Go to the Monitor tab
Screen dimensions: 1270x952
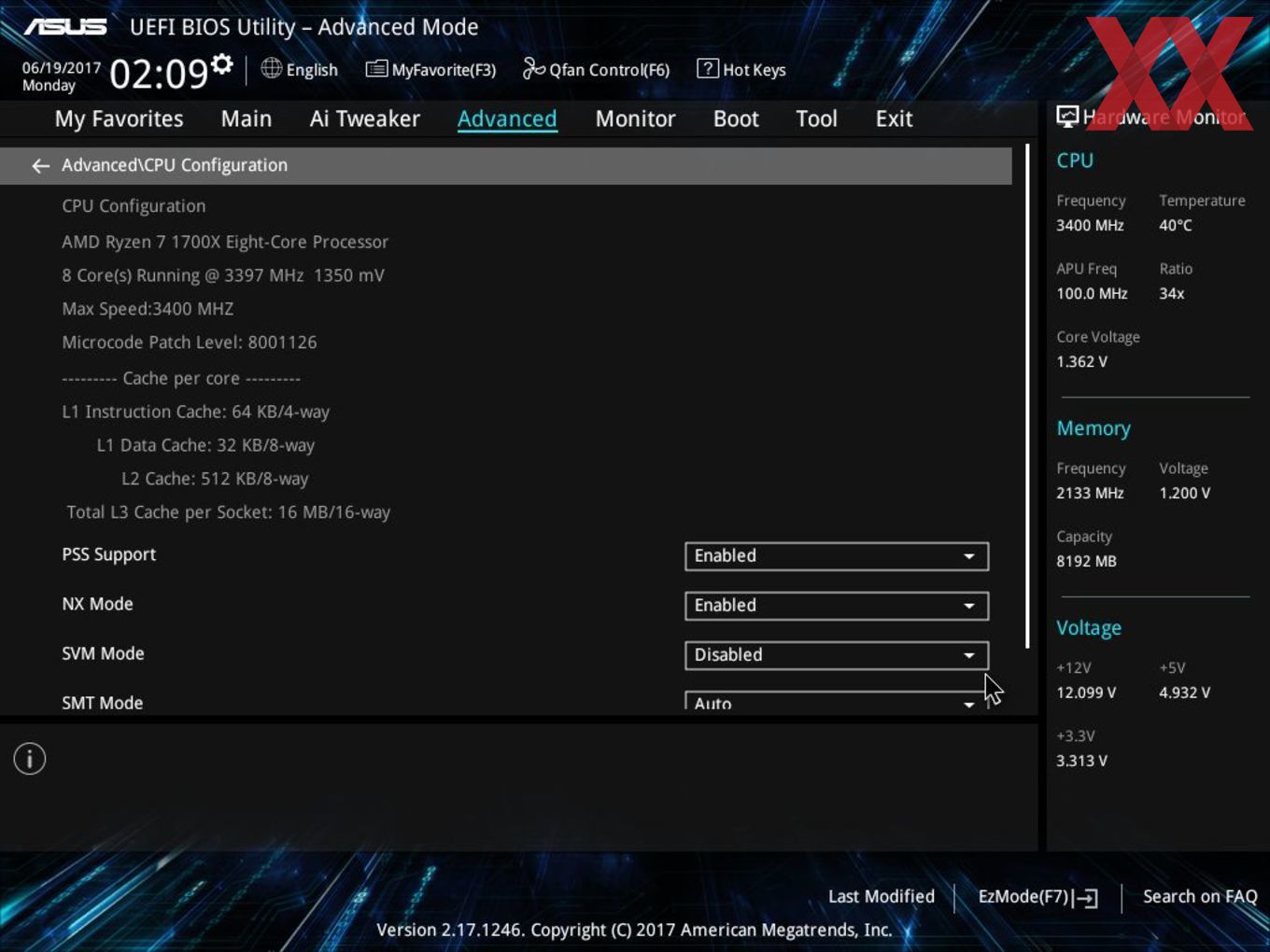point(635,119)
